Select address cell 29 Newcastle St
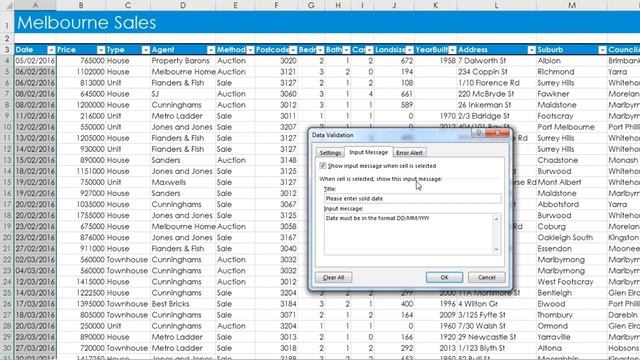 pos(496,337)
